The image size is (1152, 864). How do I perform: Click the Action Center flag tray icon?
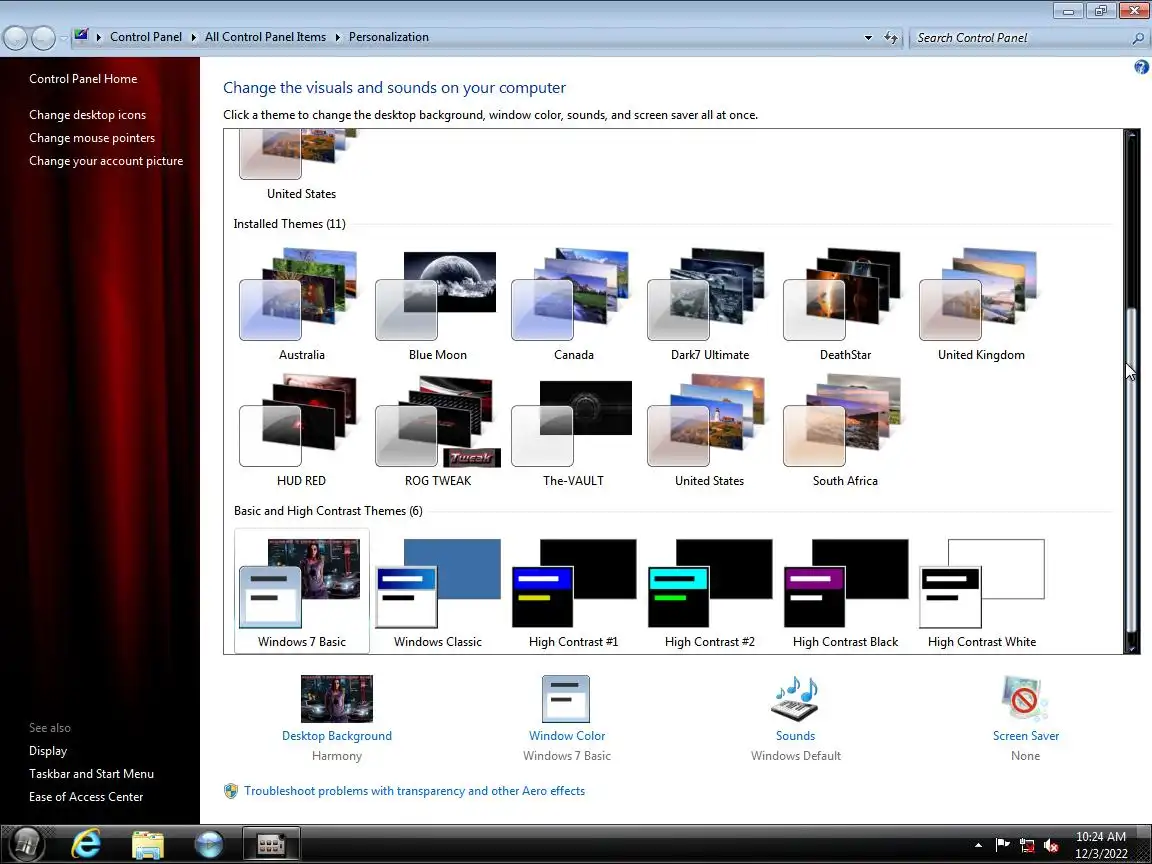(x=1002, y=845)
